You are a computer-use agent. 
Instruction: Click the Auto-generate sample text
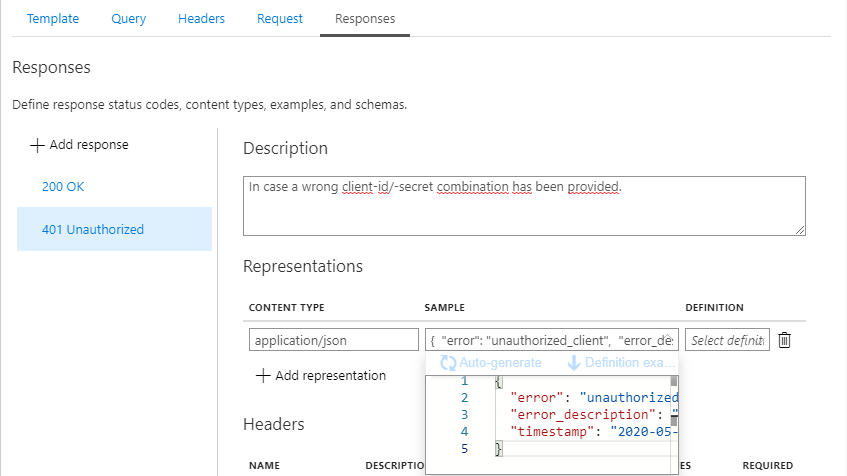pos(500,363)
